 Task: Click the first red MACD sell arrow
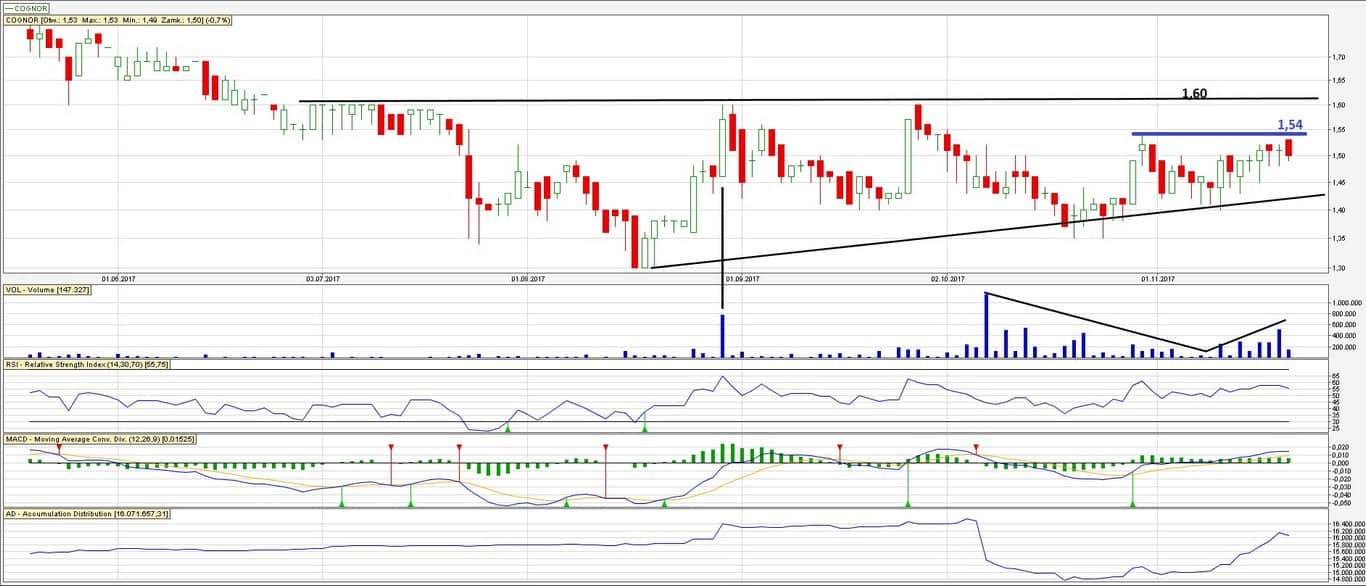pyautogui.click(x=59, y=447)
